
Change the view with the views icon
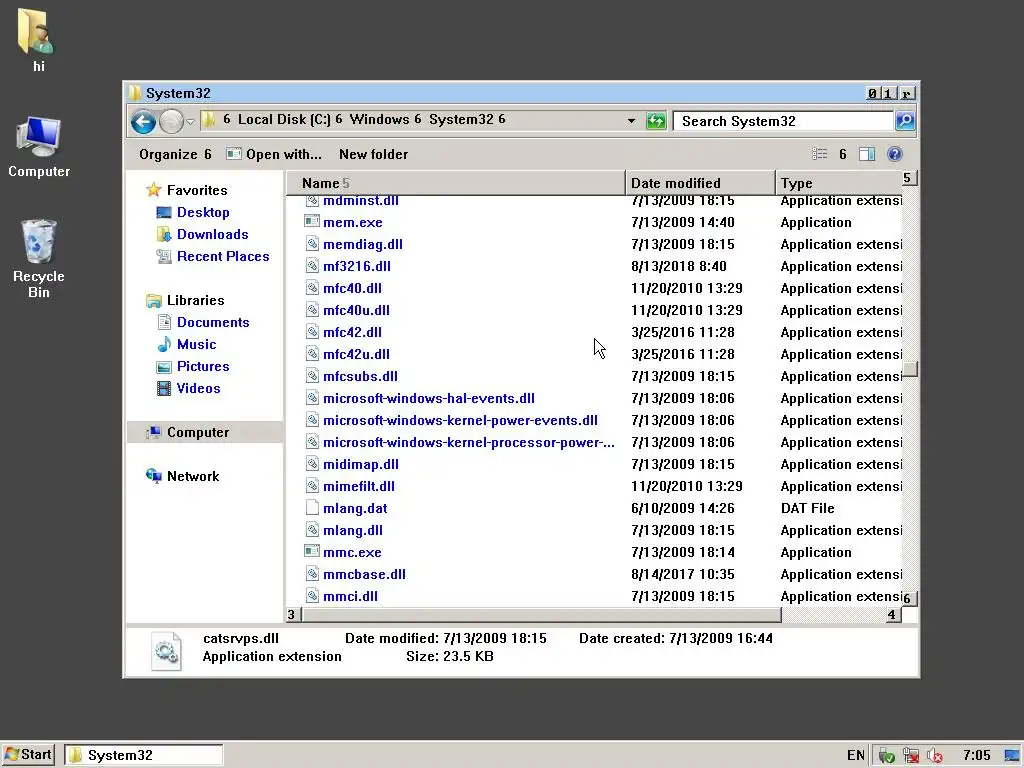(x=820, y=154)
